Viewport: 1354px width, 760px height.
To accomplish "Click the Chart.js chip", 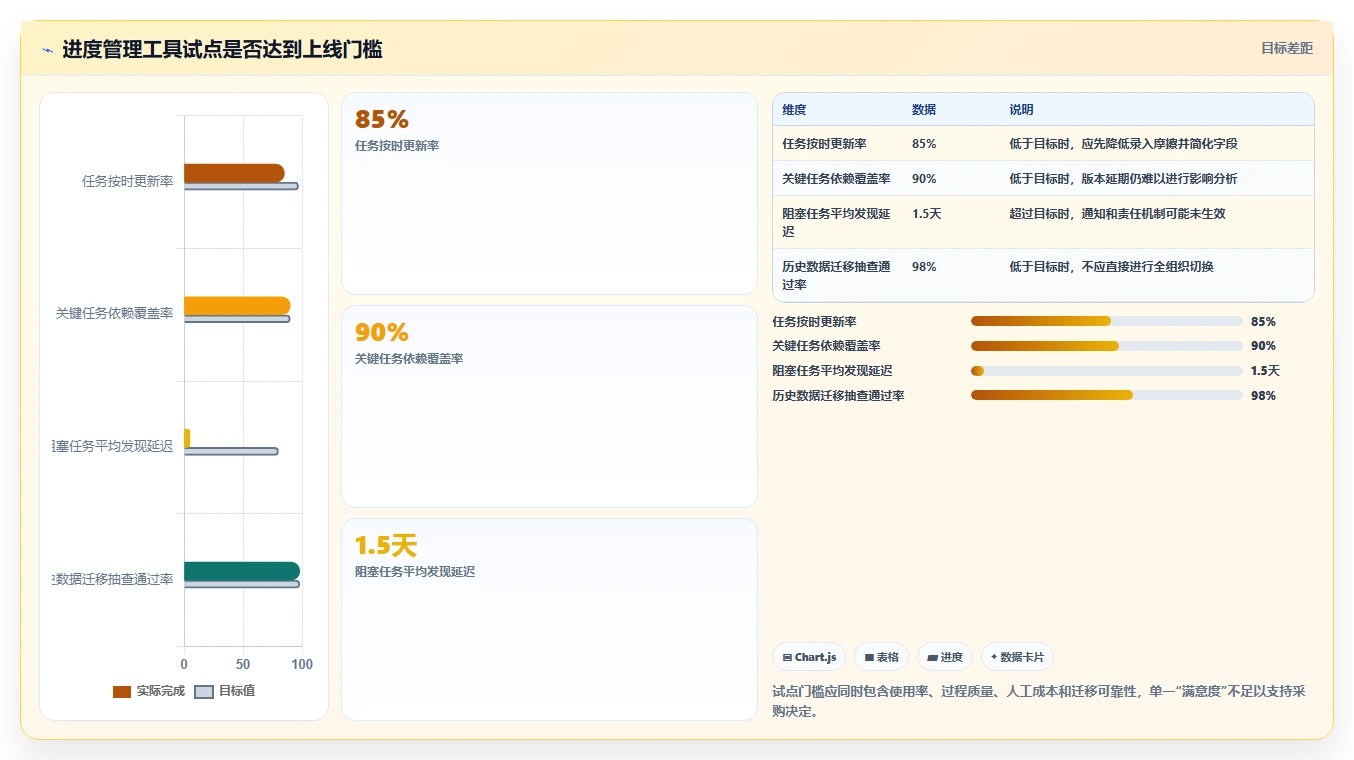I will [809, 657].
